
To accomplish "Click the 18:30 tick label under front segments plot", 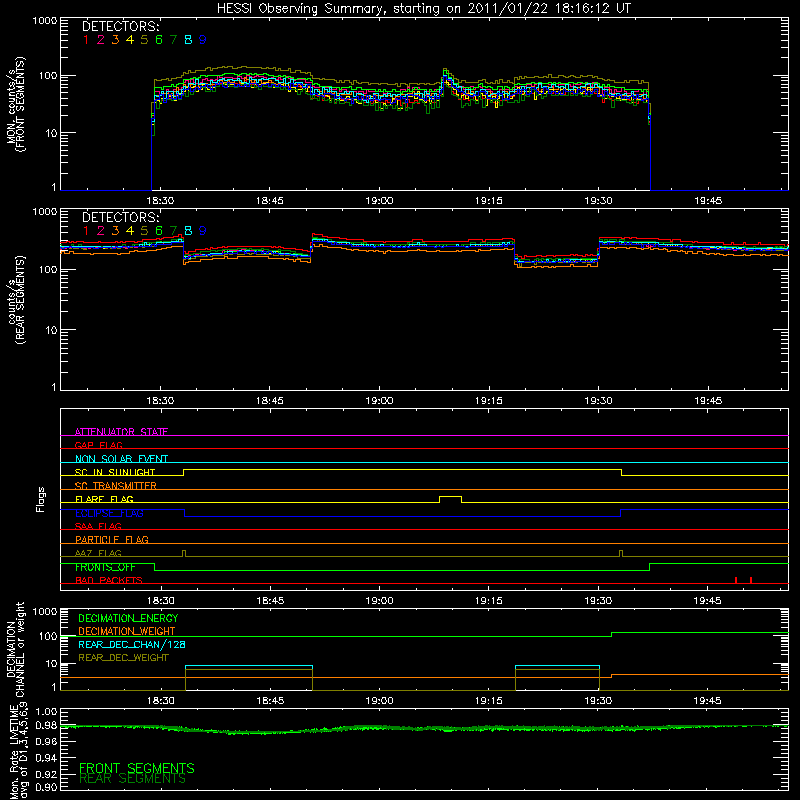I will point(160,201).
